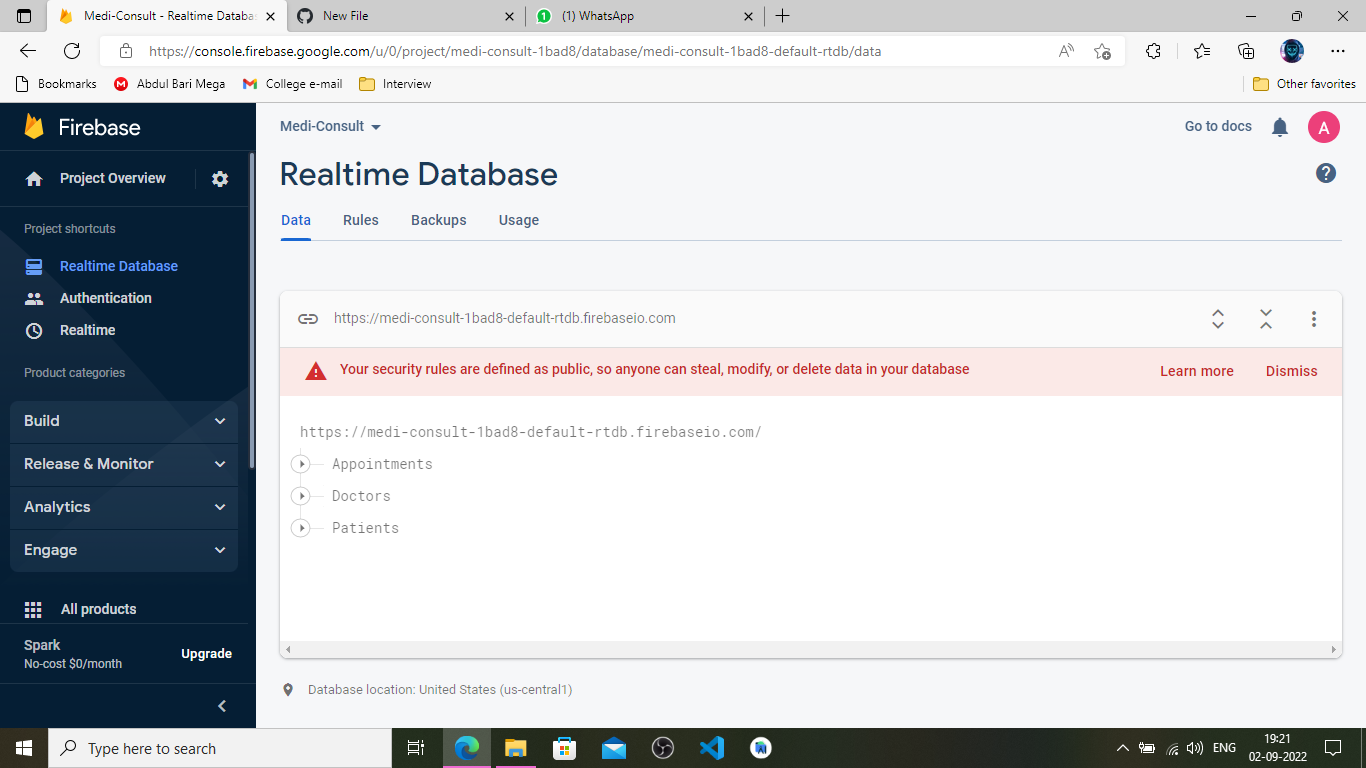Open Authentication from the sidebar
Screen dimensions: 1366x768
[x=105, y=297]
